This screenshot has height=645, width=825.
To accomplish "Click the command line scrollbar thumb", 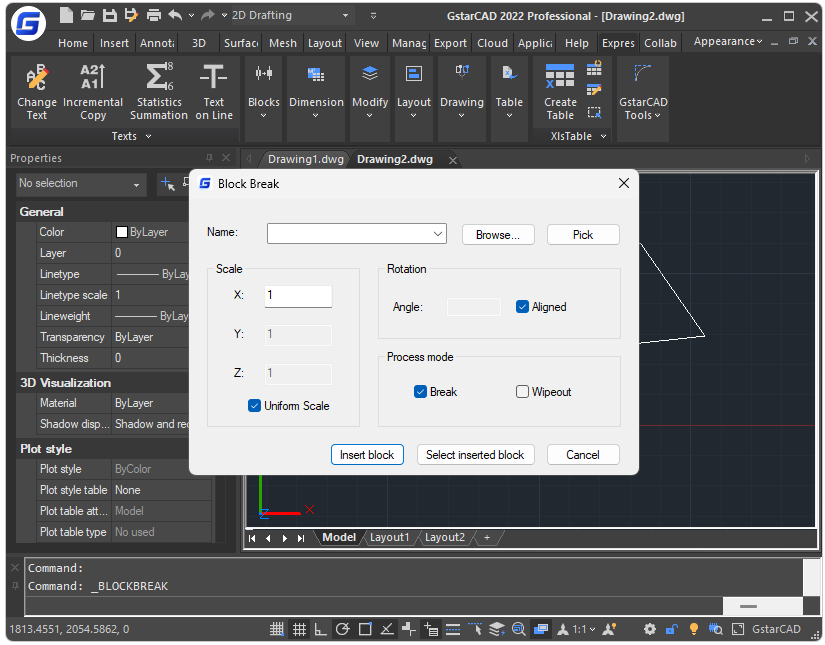I will click(x=748, y=607).
